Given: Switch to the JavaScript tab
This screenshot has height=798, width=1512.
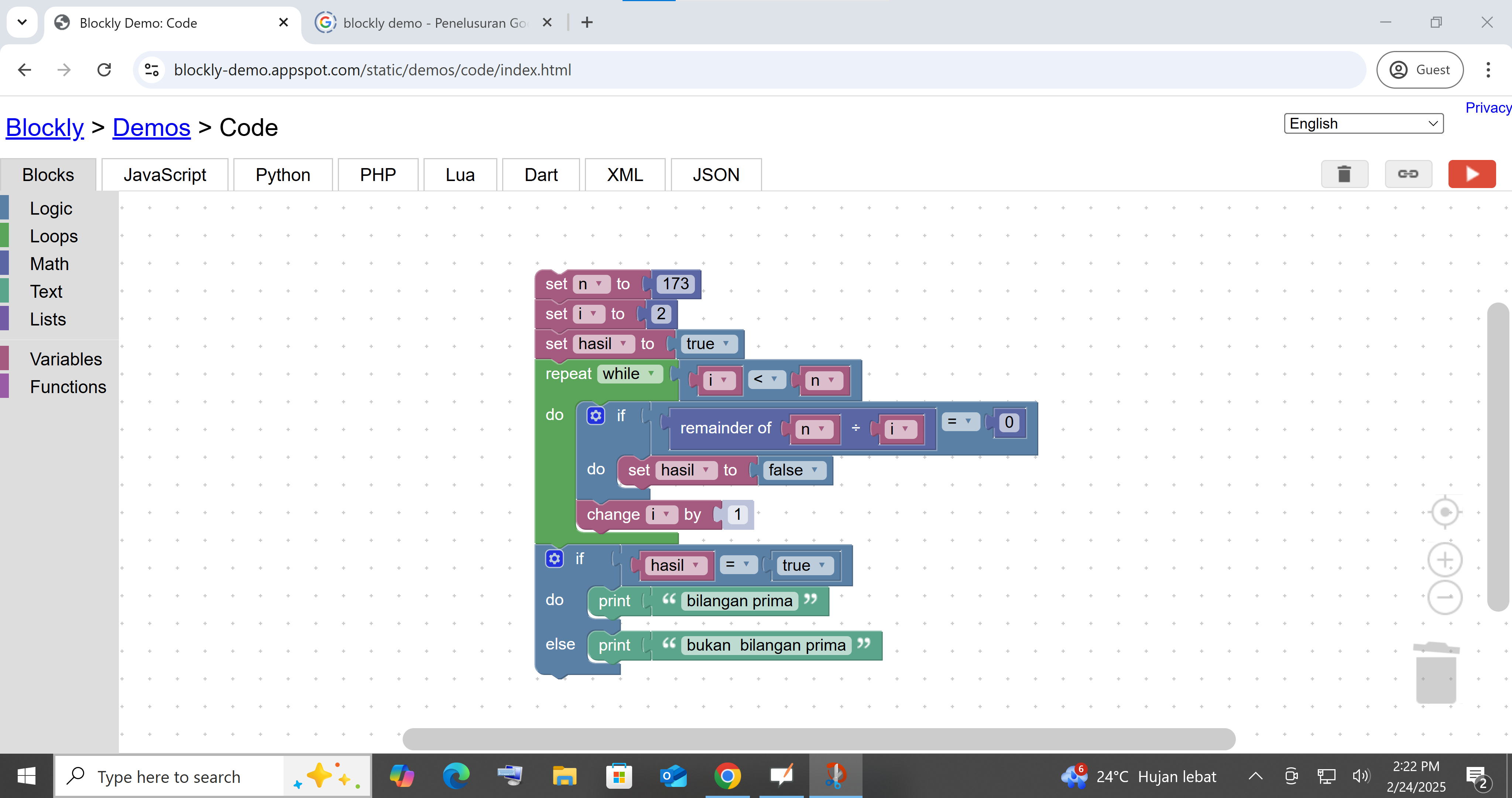Looking at the screenshot, I should point(164,174).
